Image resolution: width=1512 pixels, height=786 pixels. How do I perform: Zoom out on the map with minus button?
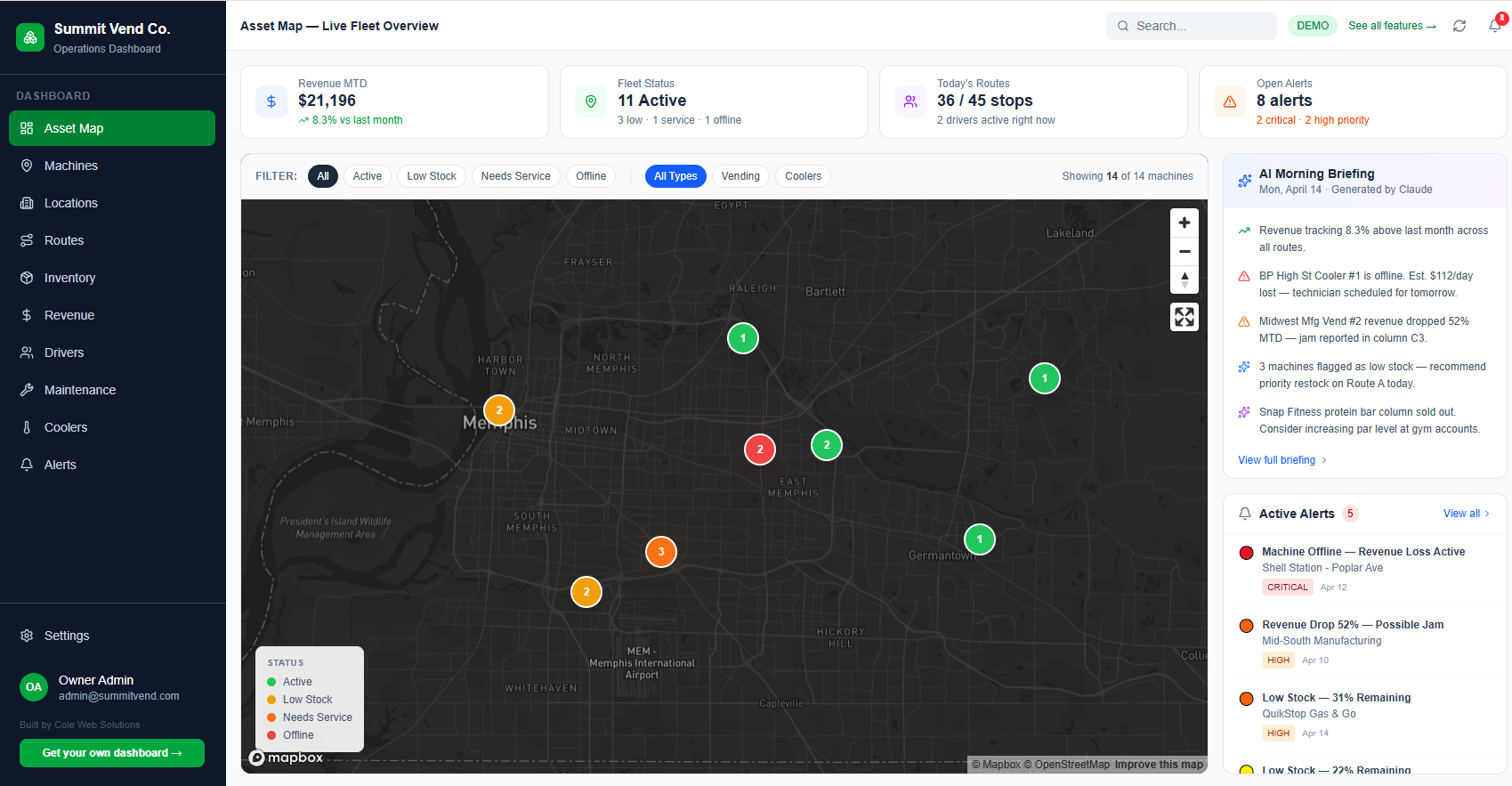pos(1185,251)
